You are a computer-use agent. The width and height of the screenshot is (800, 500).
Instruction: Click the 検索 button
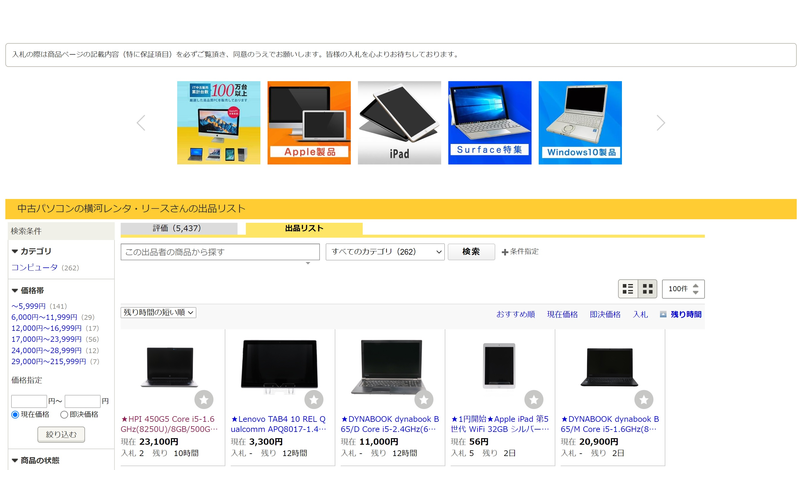click(471, 252)
